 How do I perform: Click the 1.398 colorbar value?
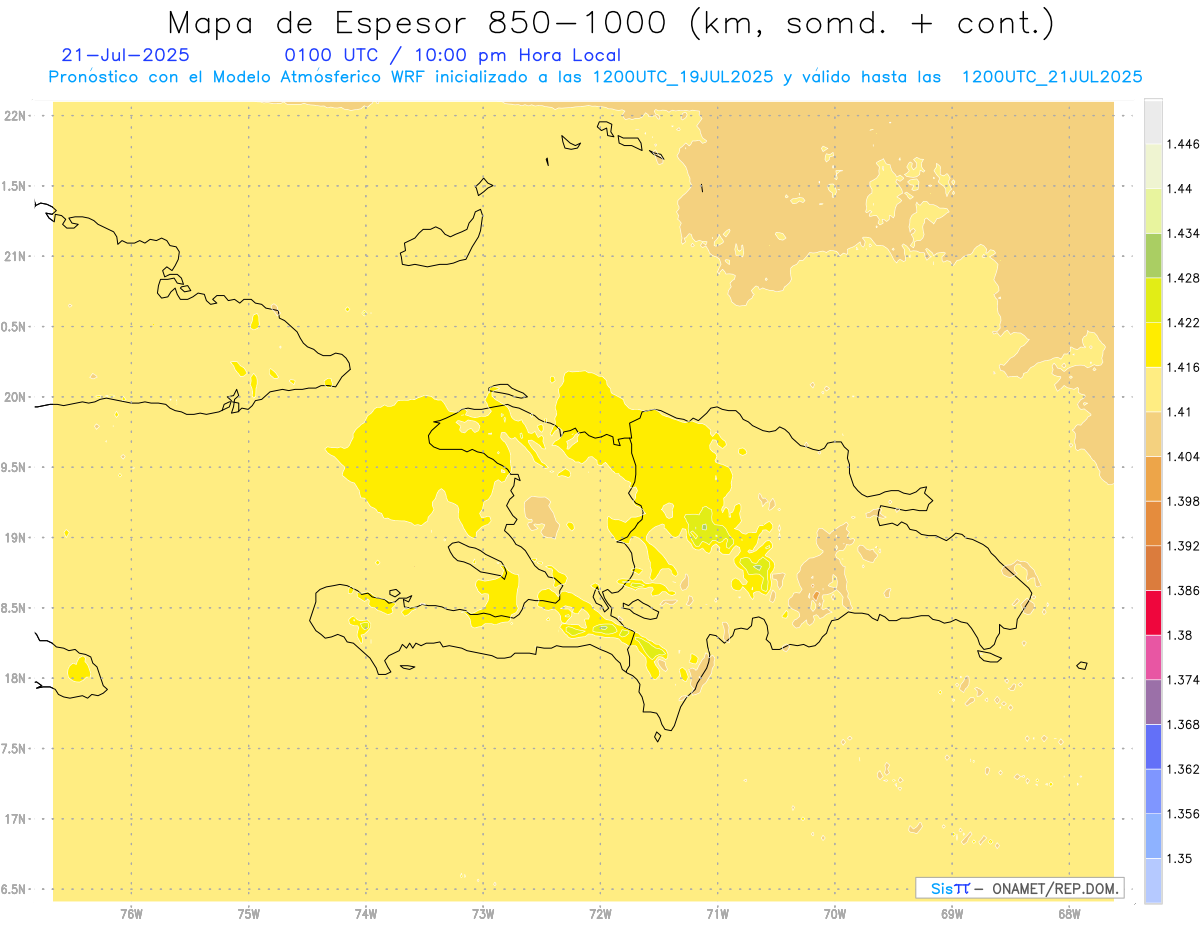[x=1183, y=501]
